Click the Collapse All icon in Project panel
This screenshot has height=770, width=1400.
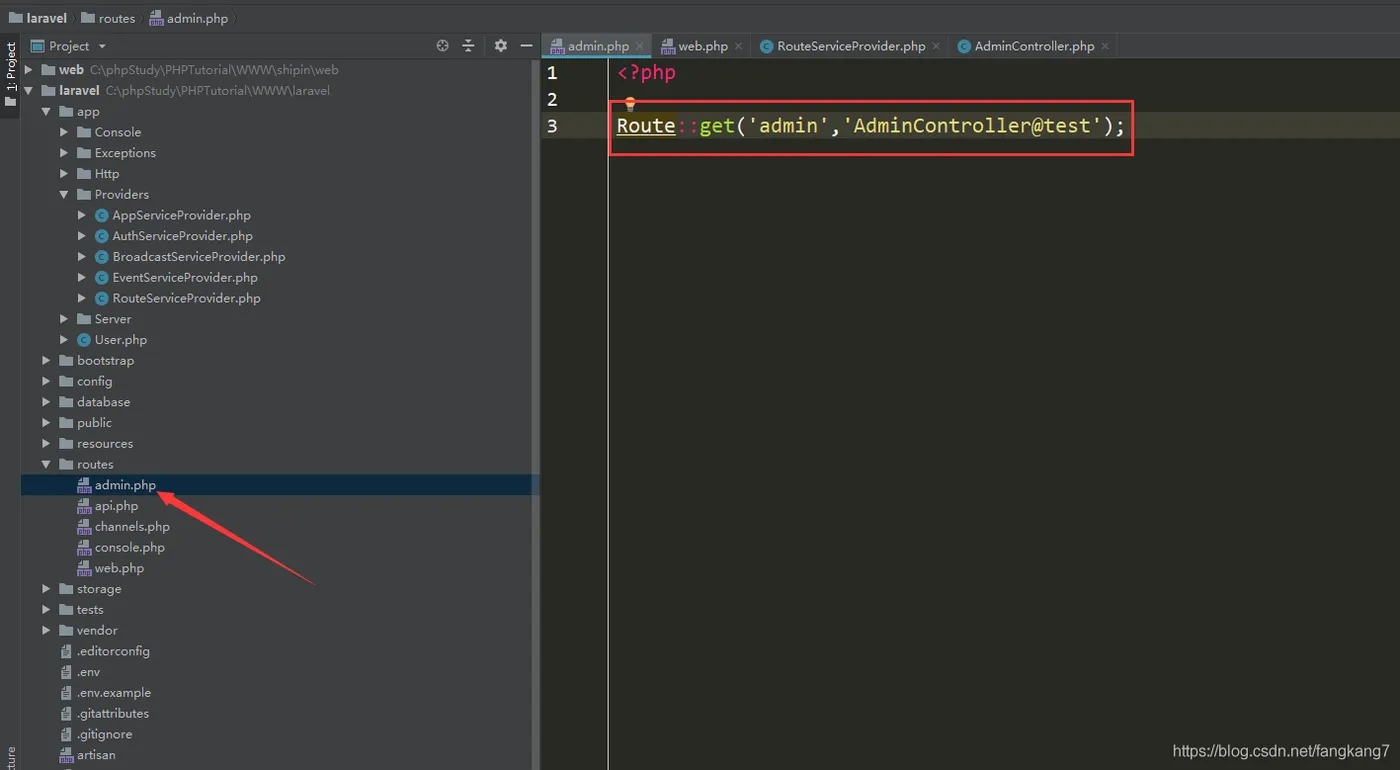click(468, 46)
